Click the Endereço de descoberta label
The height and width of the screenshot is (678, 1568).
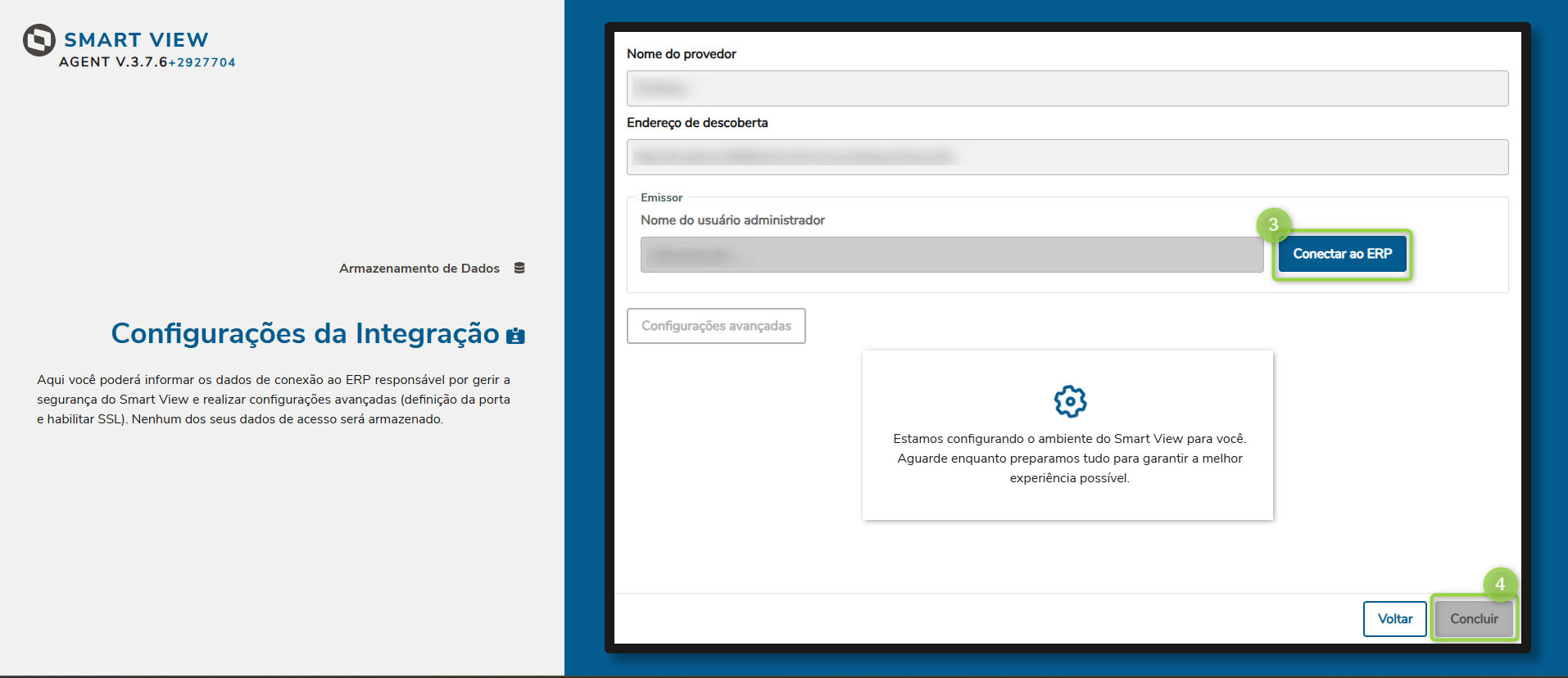(697, 123)
